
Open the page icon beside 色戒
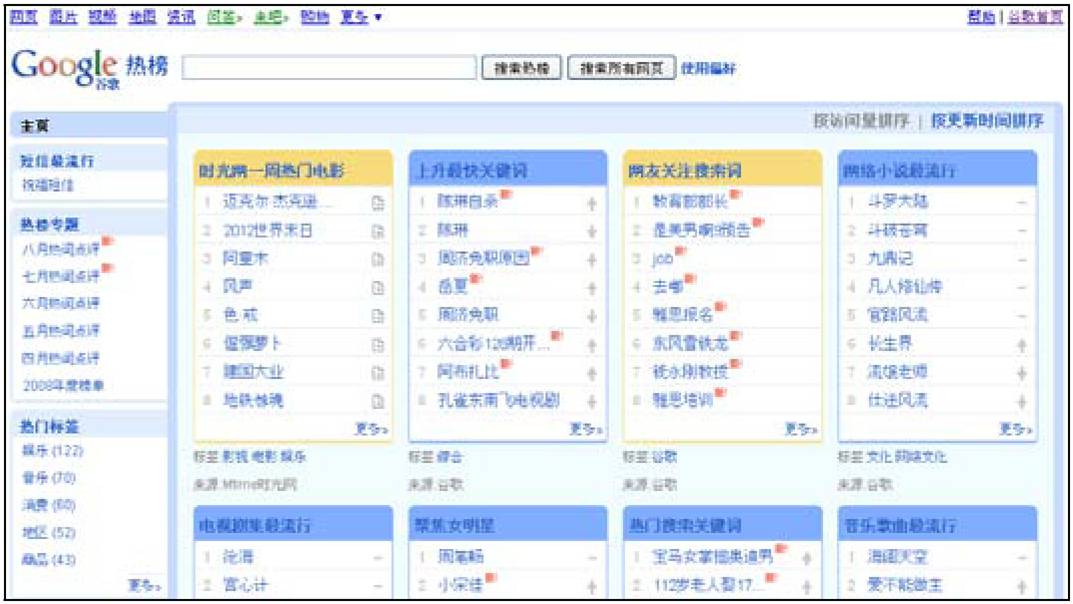[x=378, y=316]
